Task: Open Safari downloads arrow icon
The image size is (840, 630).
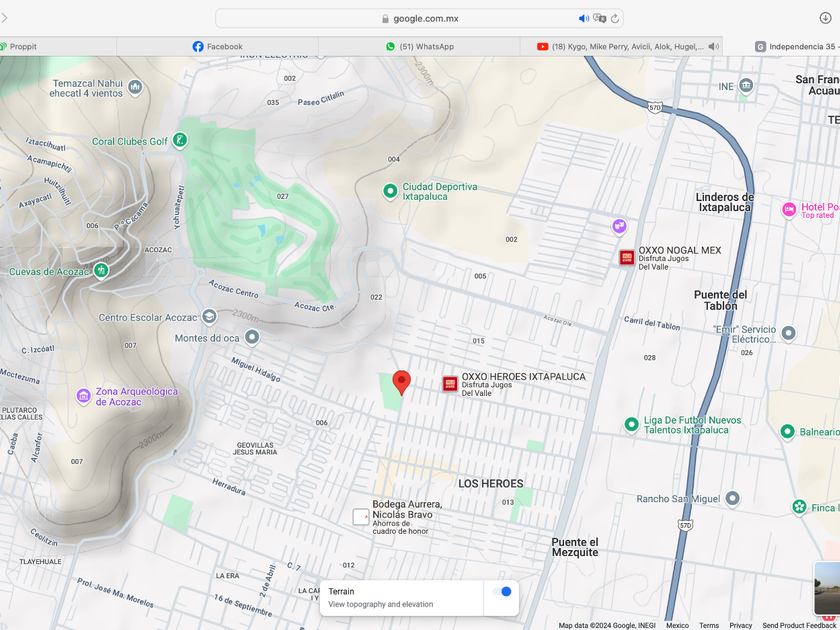Action: click(825, 18)
